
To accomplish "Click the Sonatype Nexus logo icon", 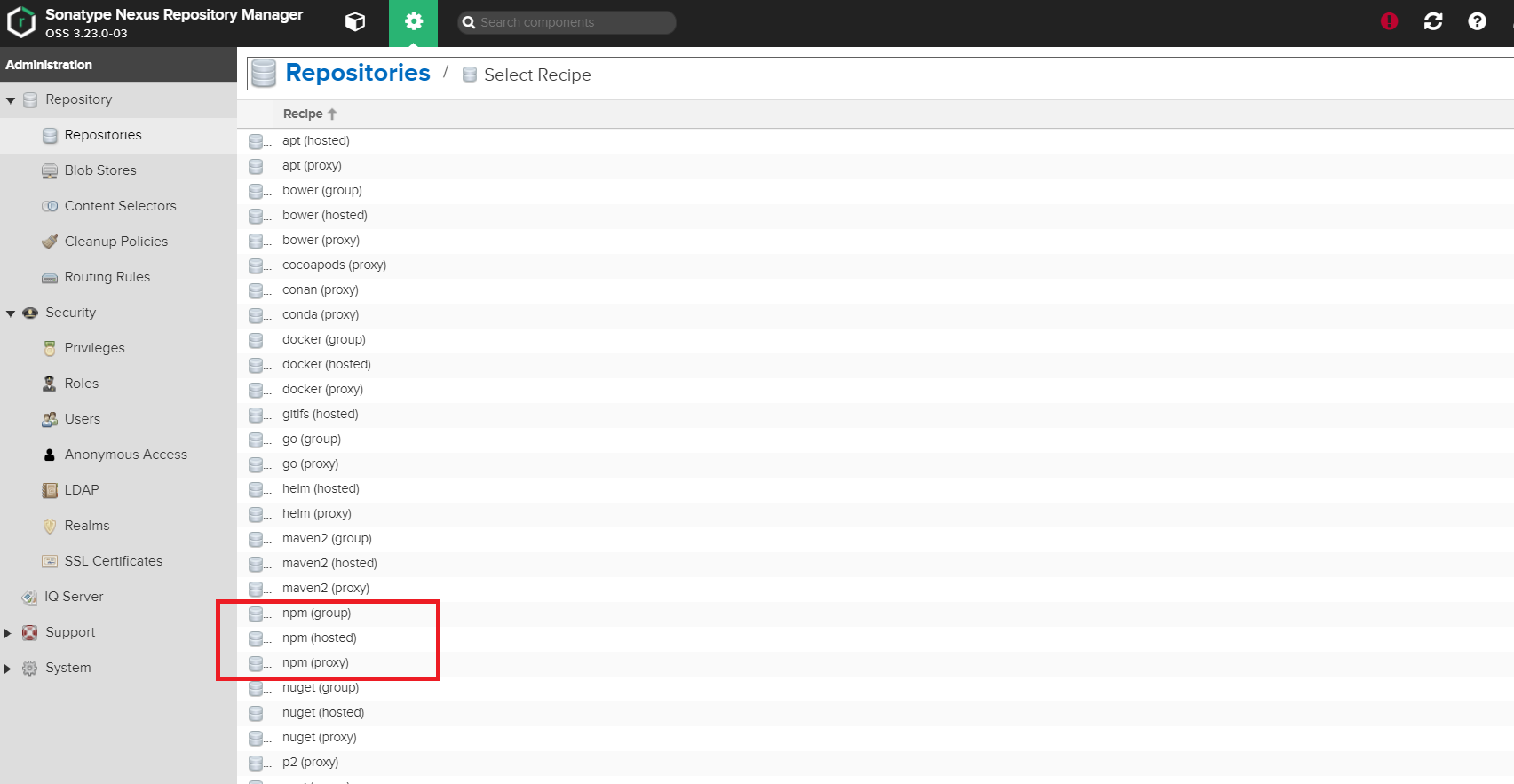I will pyautogui.click(x=21, y=23).
